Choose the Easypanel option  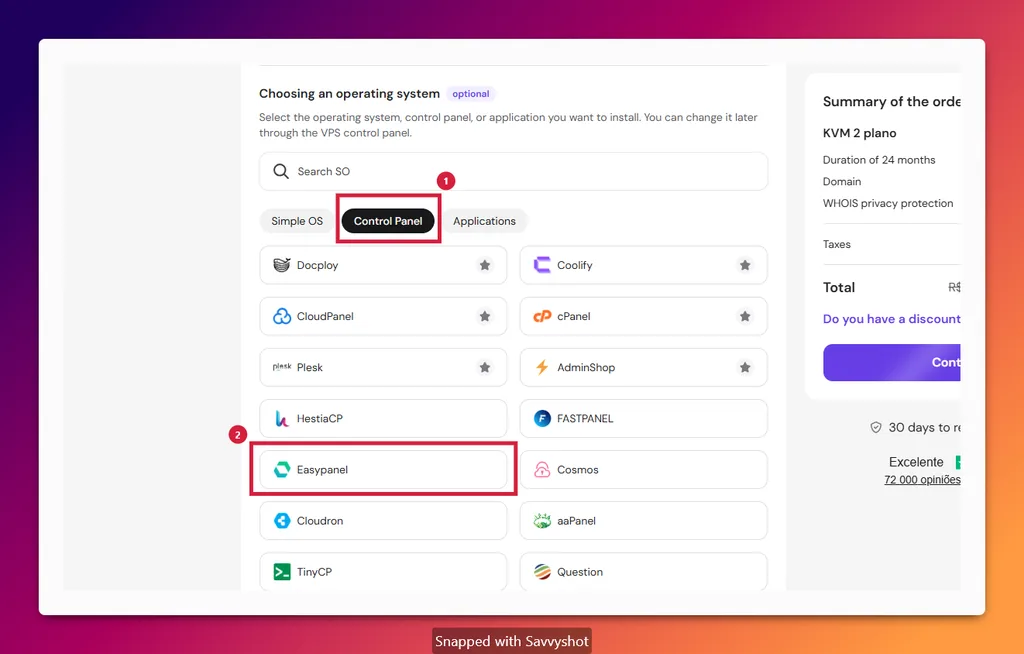pos(383,469)
